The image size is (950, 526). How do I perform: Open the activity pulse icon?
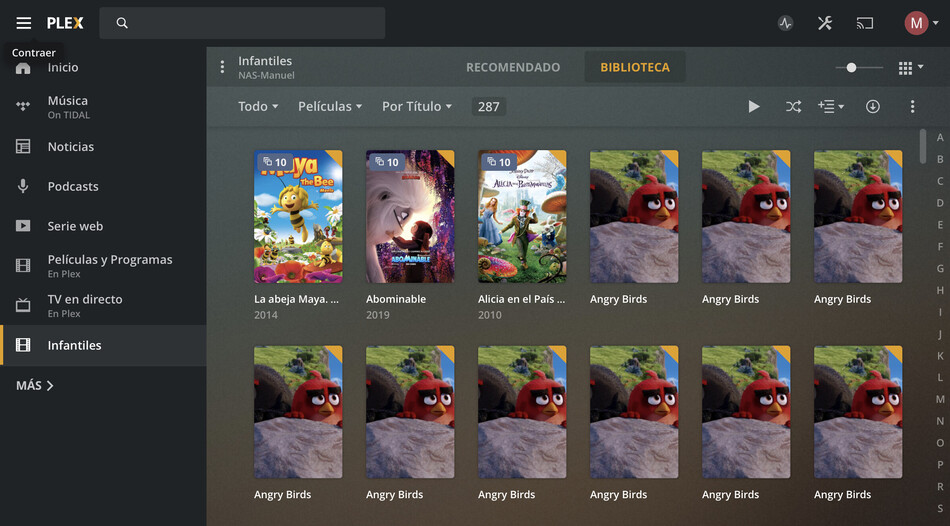coord(785,24)
